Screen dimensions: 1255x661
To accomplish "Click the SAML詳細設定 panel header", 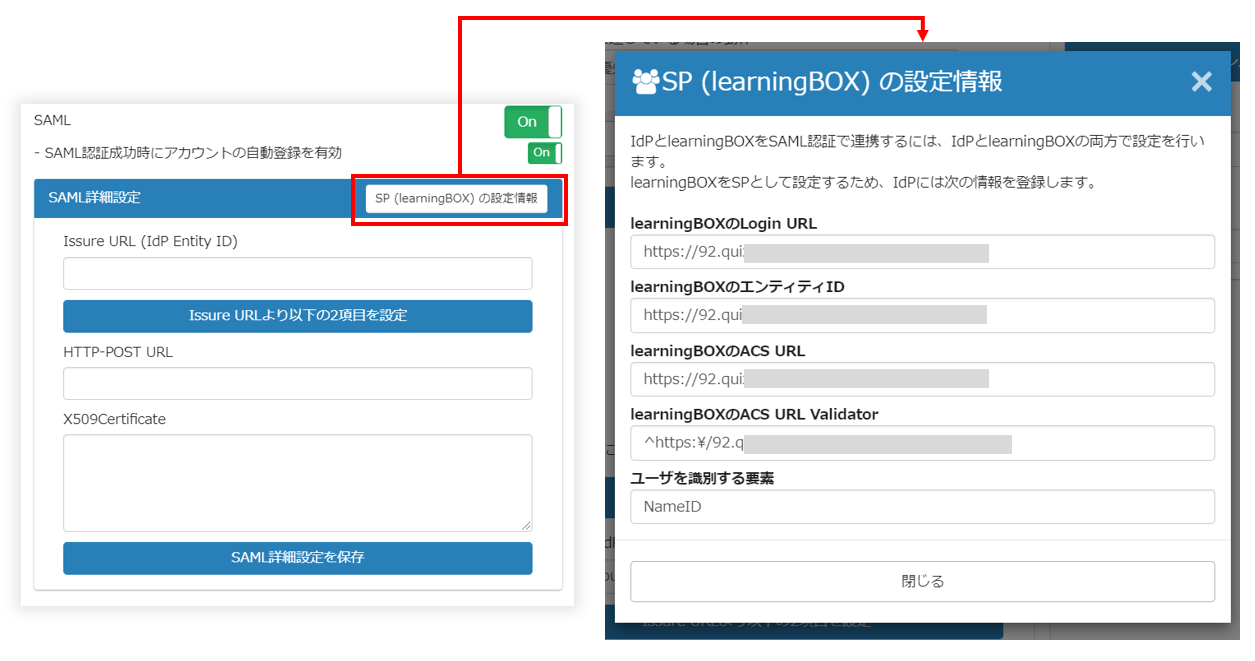I will pos(190,198).
